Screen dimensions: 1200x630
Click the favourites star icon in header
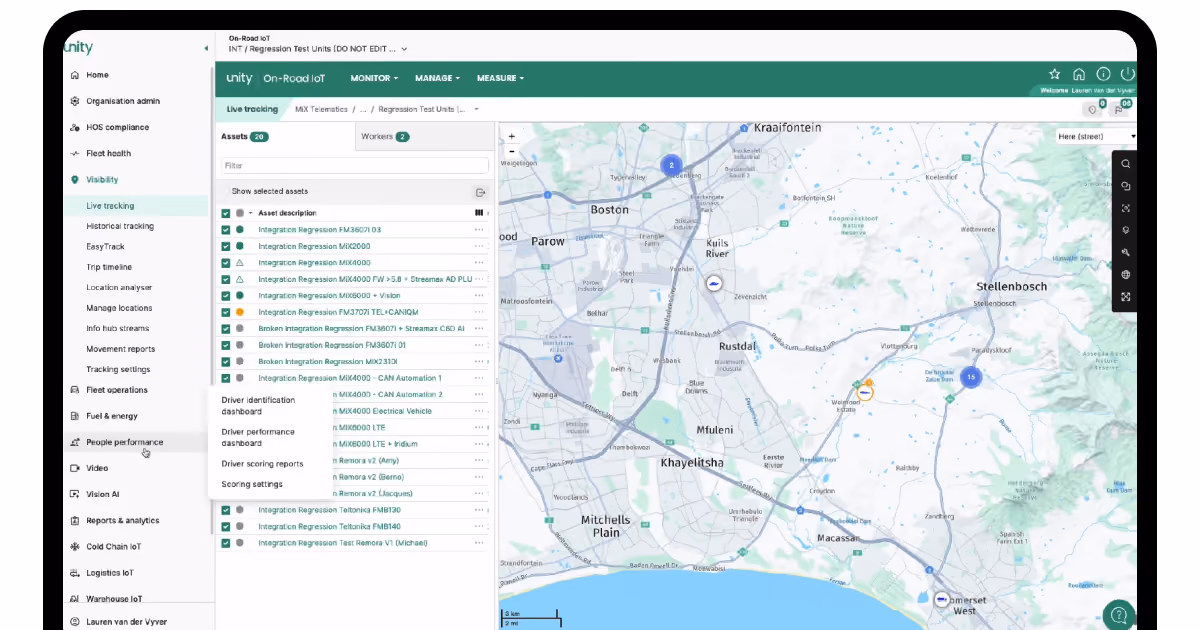pos(1054,74)
